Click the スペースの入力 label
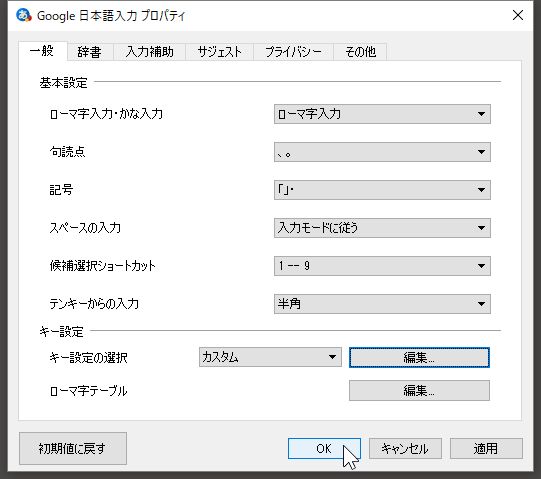This screenshot has height=479, width=541. [85, 228]
